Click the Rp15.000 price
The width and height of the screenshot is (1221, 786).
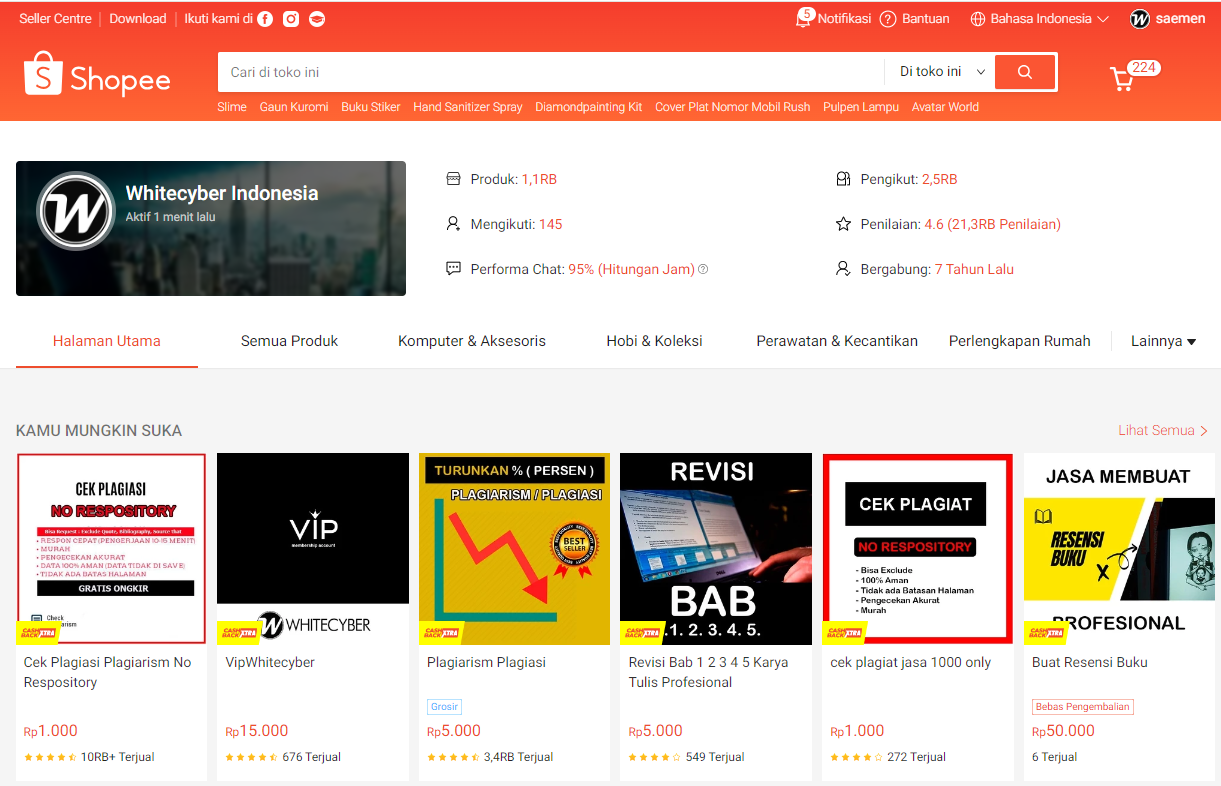pos(257,731)
